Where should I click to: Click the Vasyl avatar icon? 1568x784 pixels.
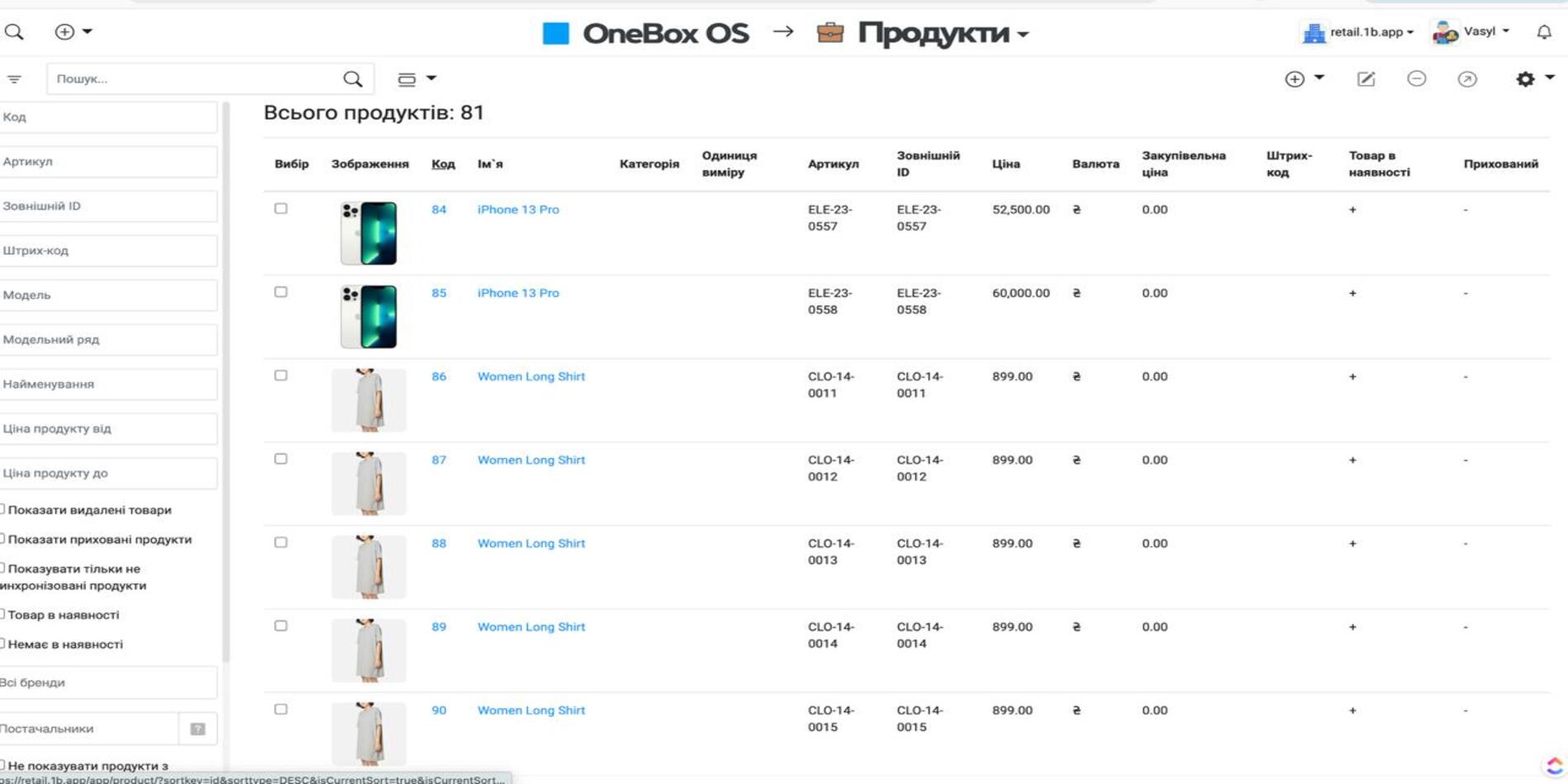pos(1445,32)
